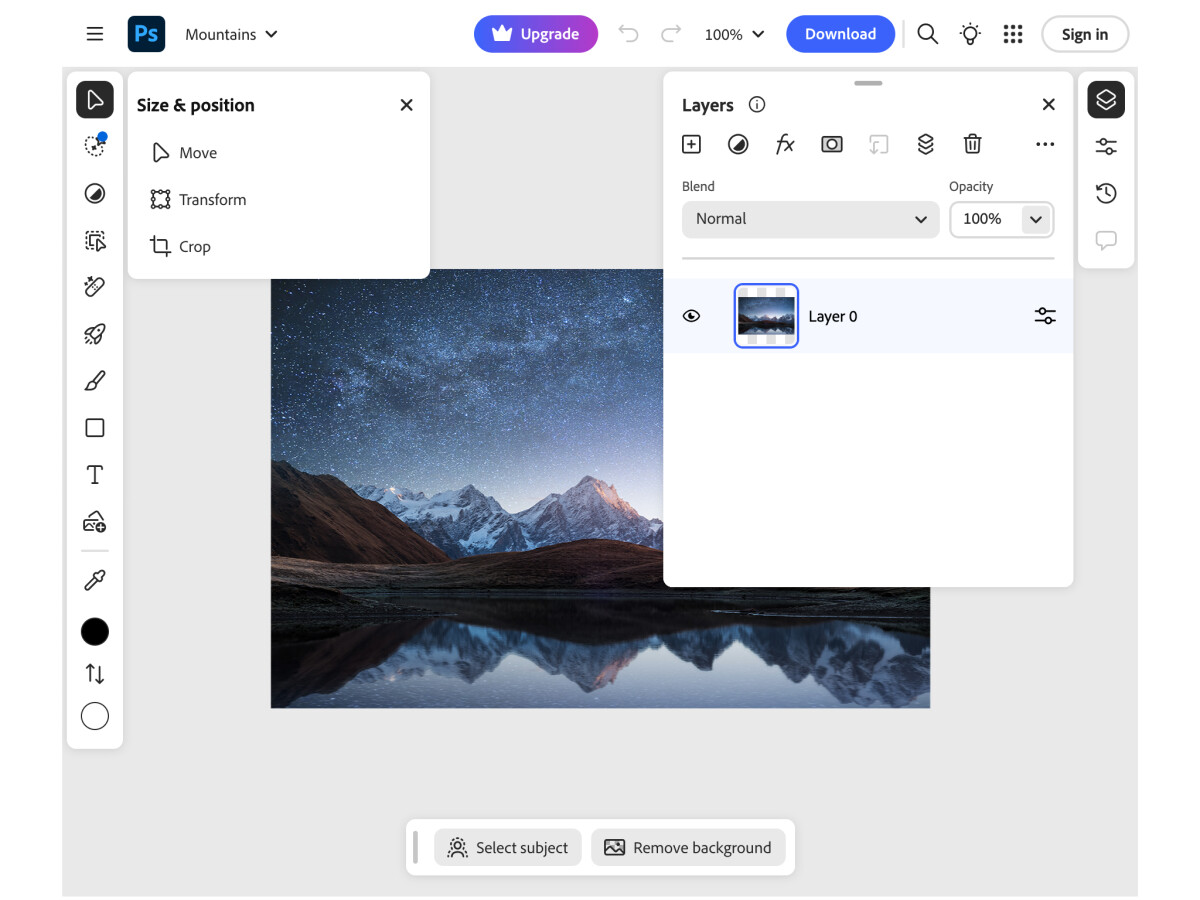Viewport: 1200px width, 900px height.
Task: Add layer mask icon in Layers panel
Action: [831, 144]
